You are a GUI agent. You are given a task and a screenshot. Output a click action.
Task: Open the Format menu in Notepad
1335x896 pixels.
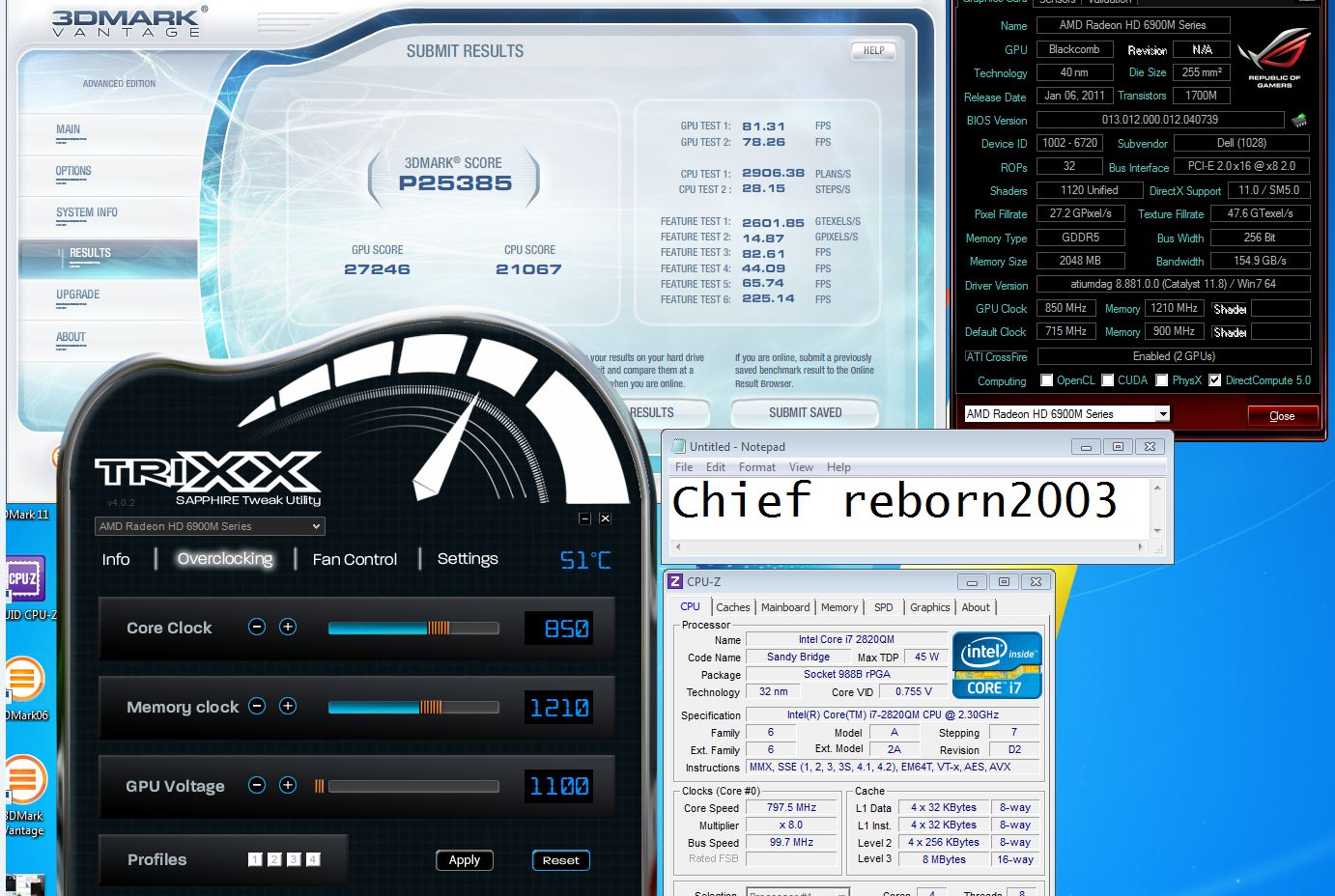click(757, 467)
